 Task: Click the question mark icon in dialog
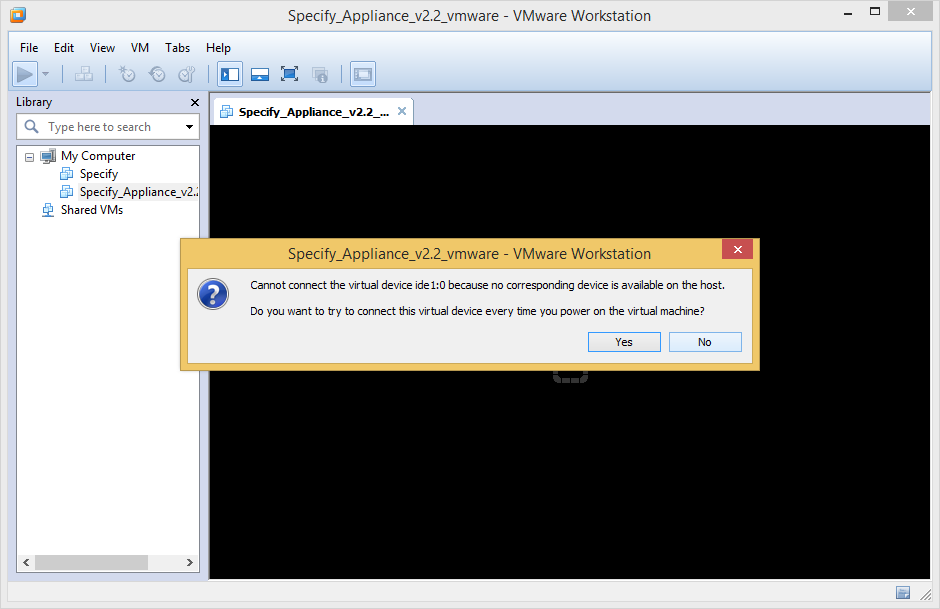[213, 294]
